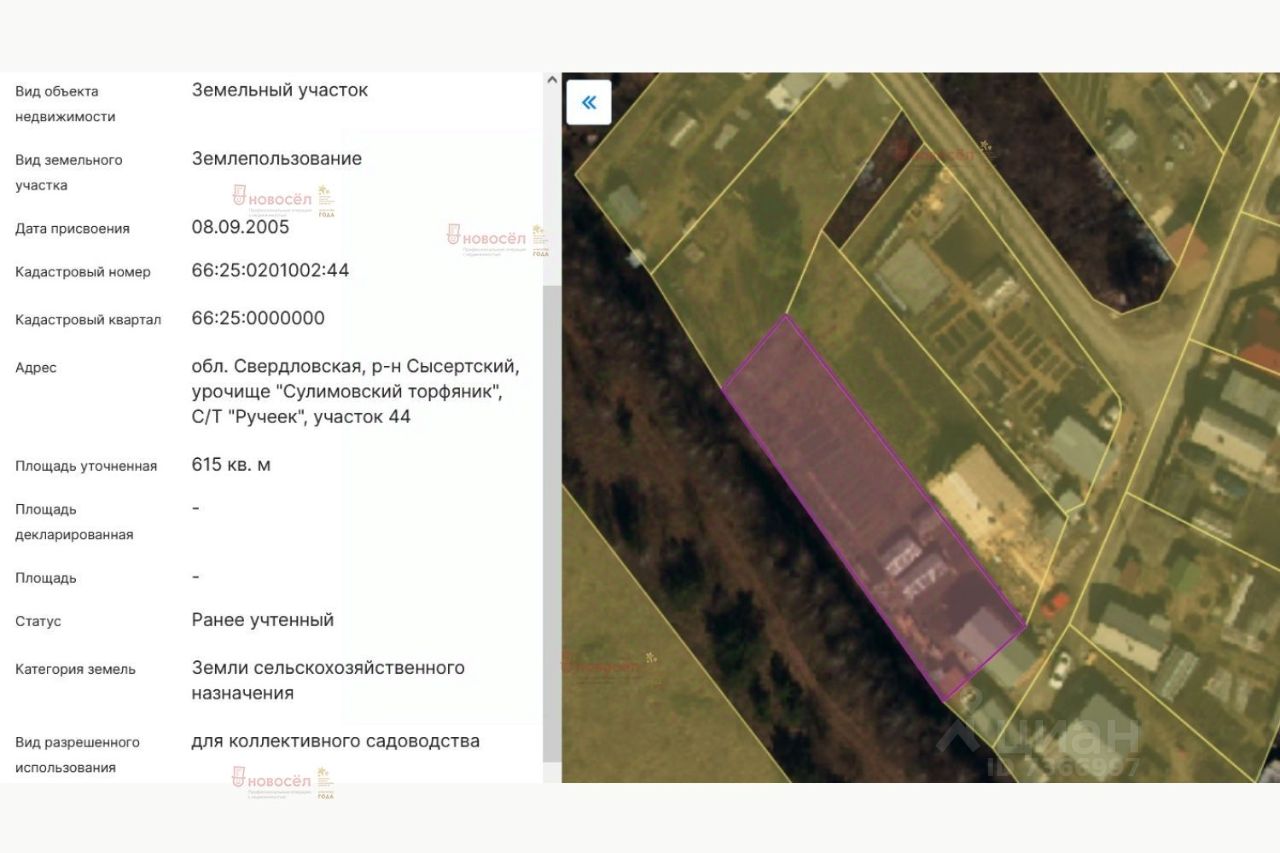This screenshot has width=1280, height=853.
Task: Click the Землепользование land type value
Action: 277,159
